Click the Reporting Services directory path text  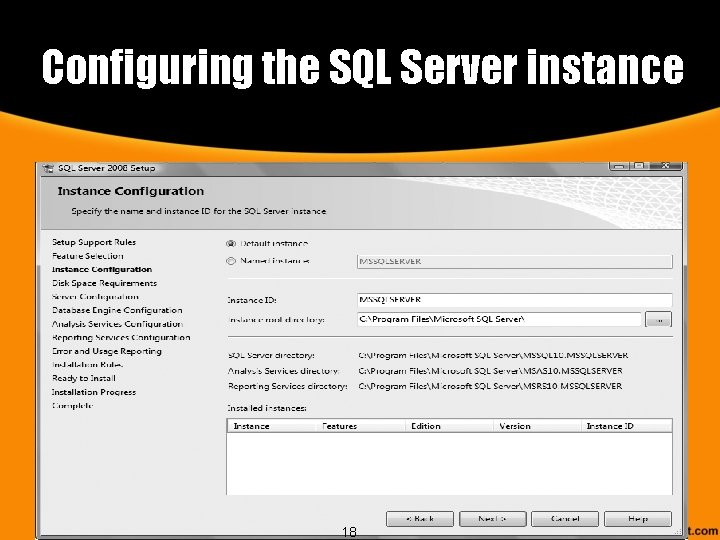coord(490,386)
